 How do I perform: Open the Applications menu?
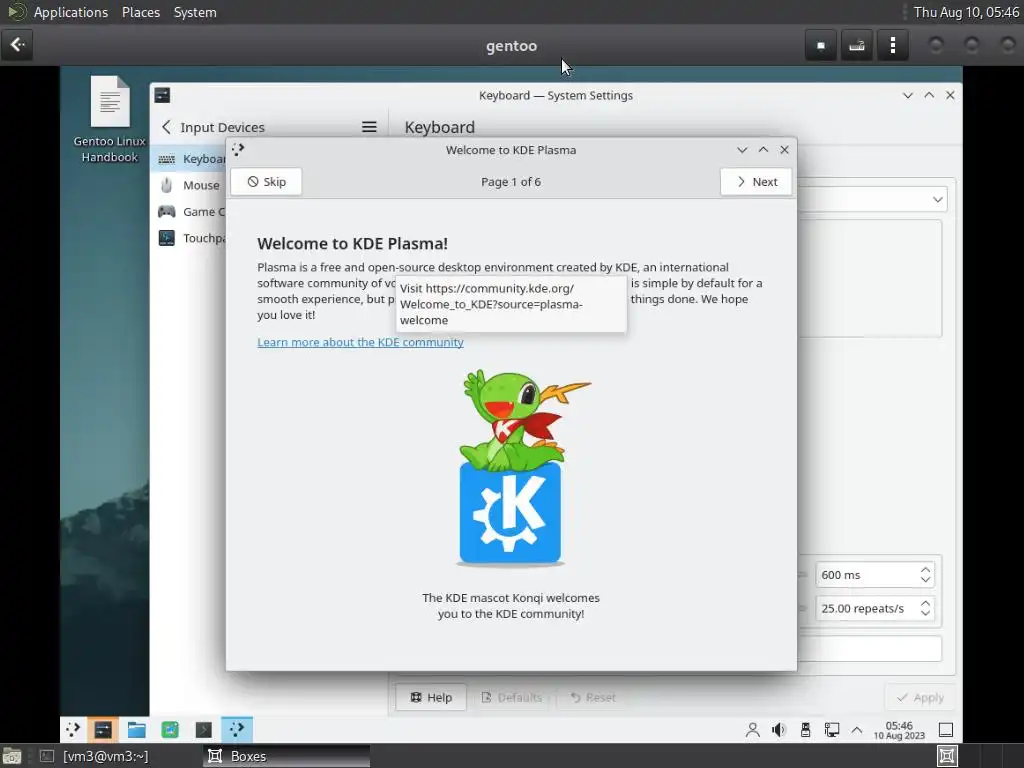click(71, 12)
